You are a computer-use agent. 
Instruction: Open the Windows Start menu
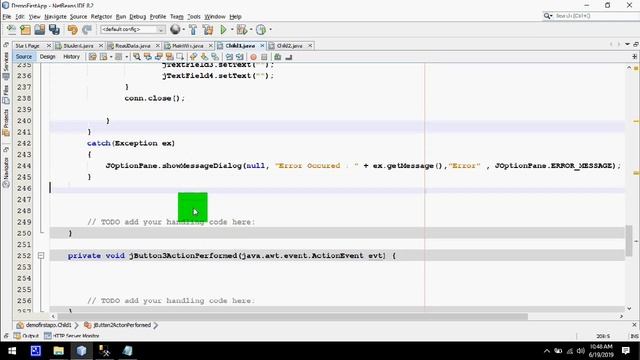12,351
